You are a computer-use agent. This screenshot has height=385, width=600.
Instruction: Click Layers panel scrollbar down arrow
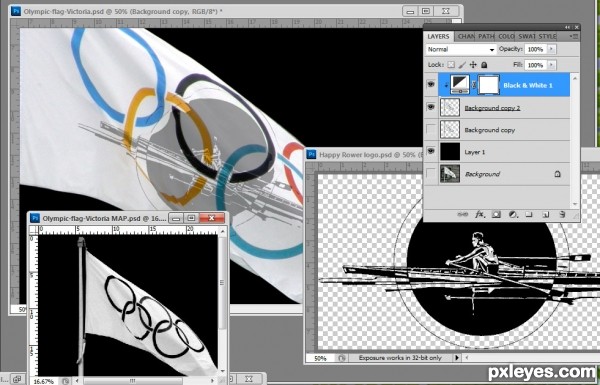pyautogui.click(x=574, y=204)
